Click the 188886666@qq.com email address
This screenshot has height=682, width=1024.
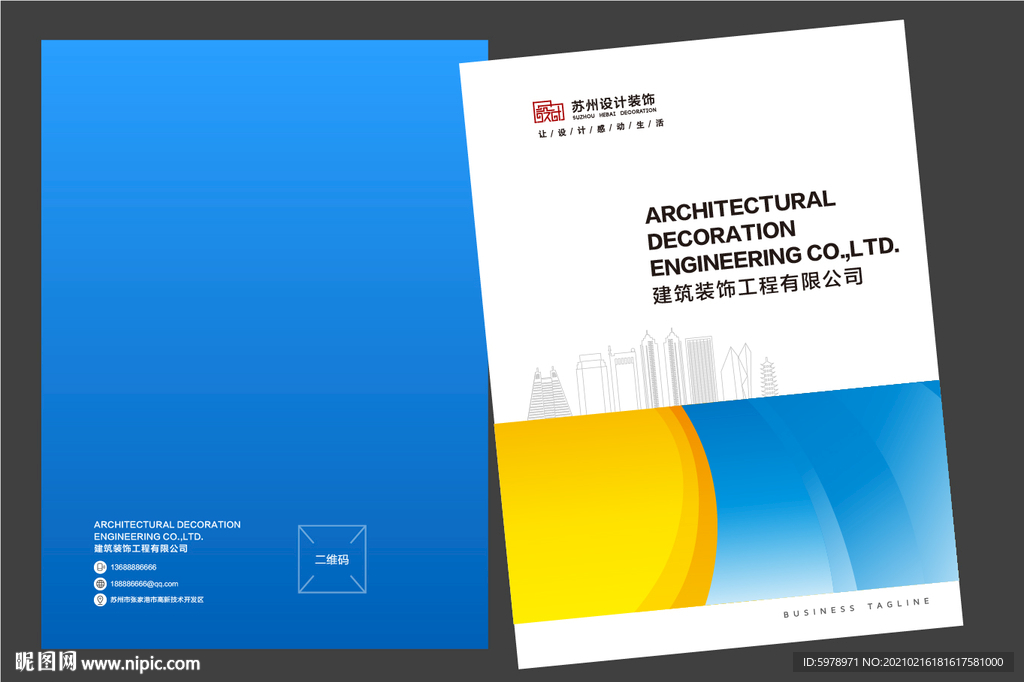[x=144, y=584]
